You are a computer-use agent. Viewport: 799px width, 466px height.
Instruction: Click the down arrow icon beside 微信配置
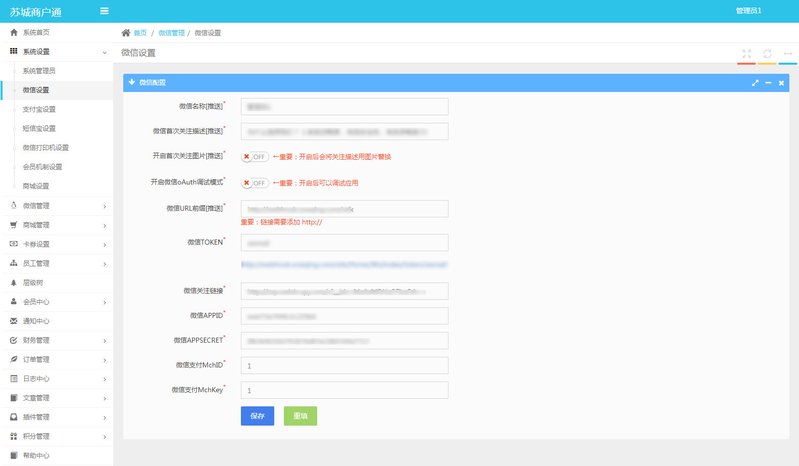tap(131, 82)
